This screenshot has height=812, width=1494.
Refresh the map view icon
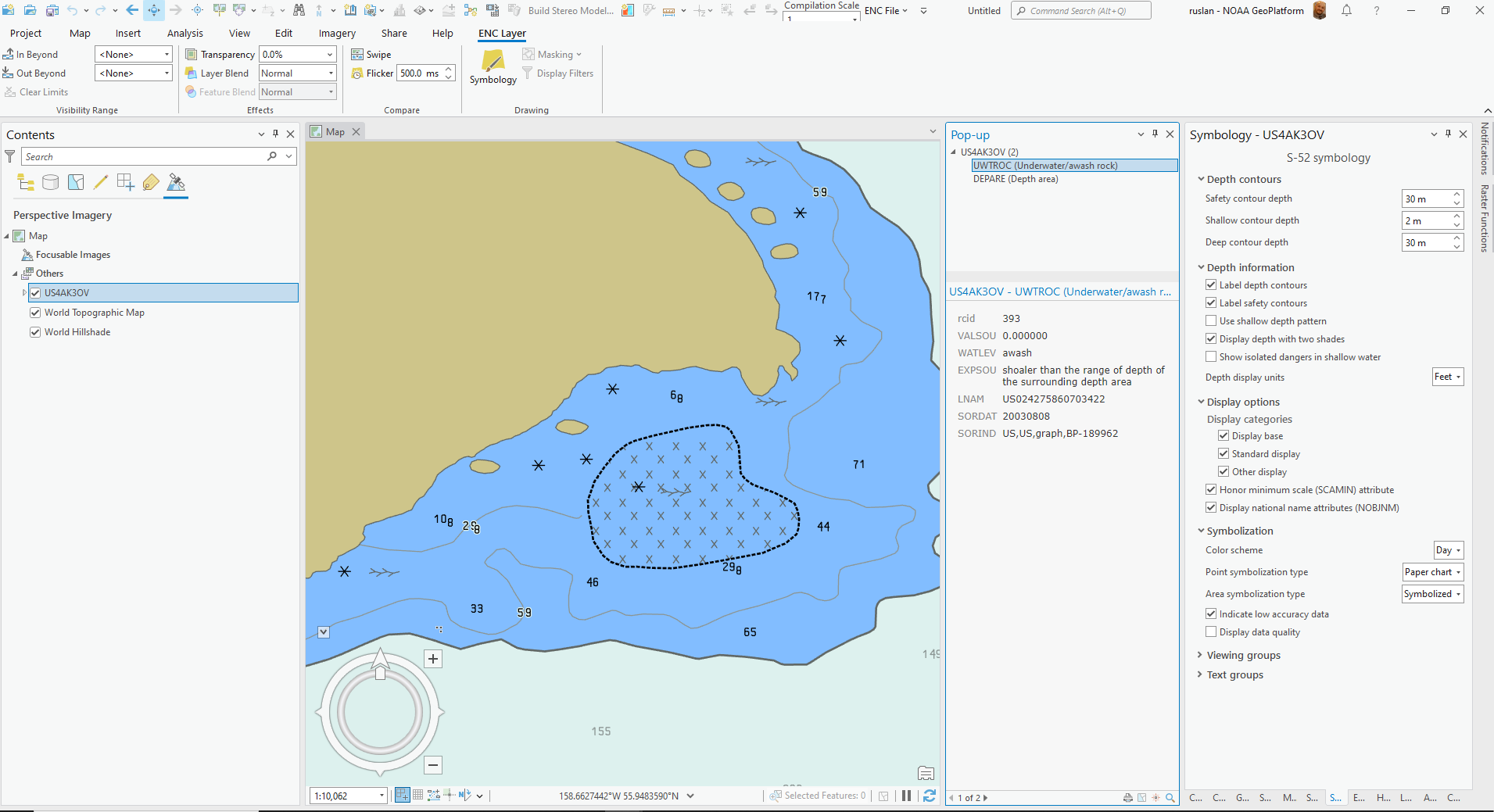point(930,796)
